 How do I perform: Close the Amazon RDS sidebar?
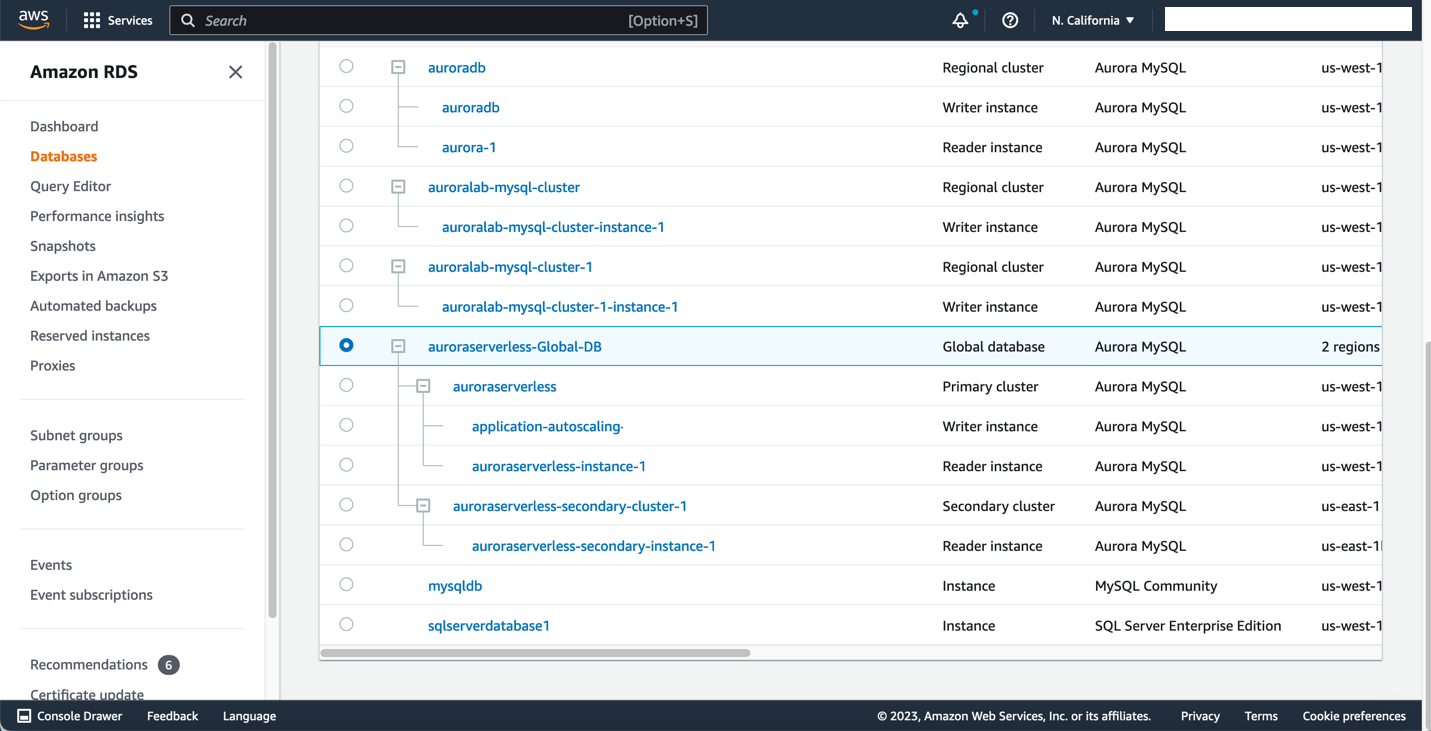point(235,72)
